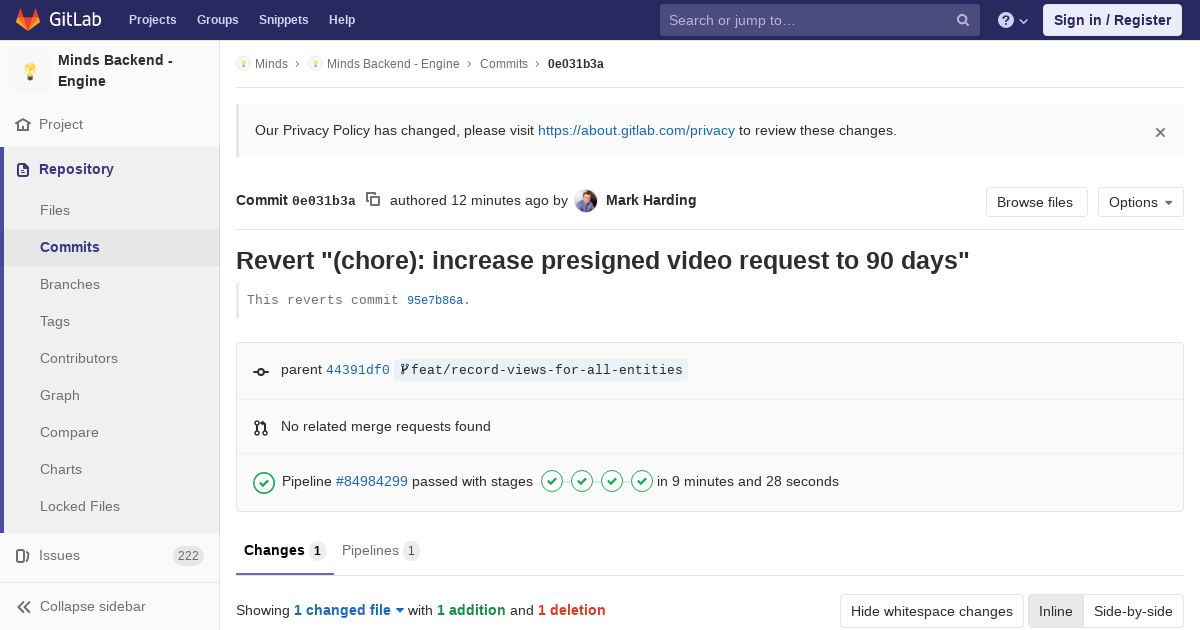Image resolution: width=1200 pixels, height=630 pixels.
Task: Select Commits in the repository submenu
Action: [x=112, y=248]
